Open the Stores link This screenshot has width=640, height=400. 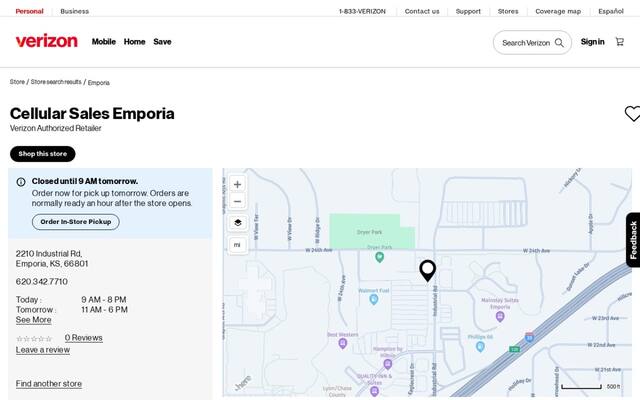(x=508, y=11)
